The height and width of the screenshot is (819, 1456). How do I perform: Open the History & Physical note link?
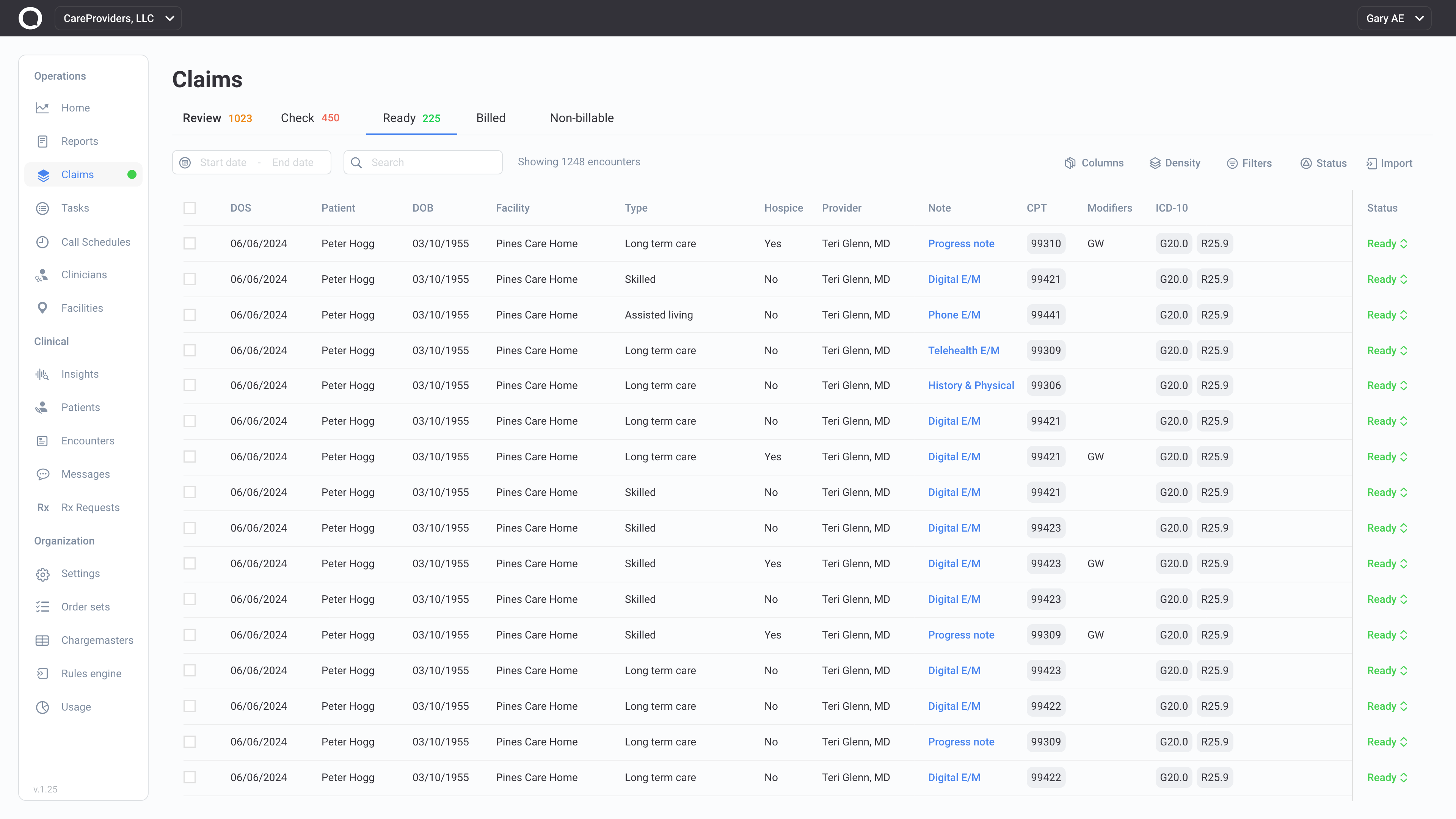coord(971,386)
